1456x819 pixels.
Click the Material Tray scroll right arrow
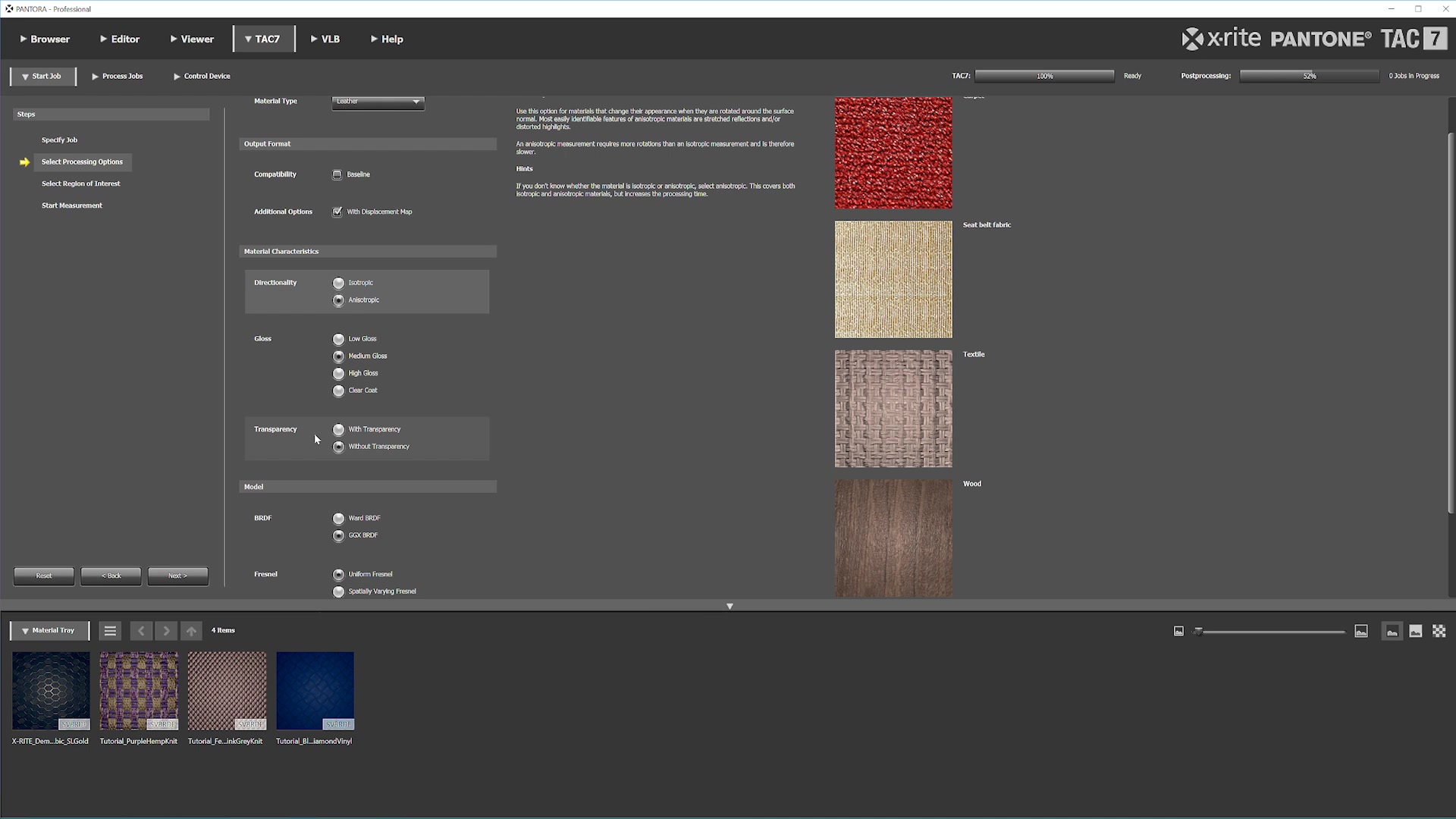pos(165,629)
